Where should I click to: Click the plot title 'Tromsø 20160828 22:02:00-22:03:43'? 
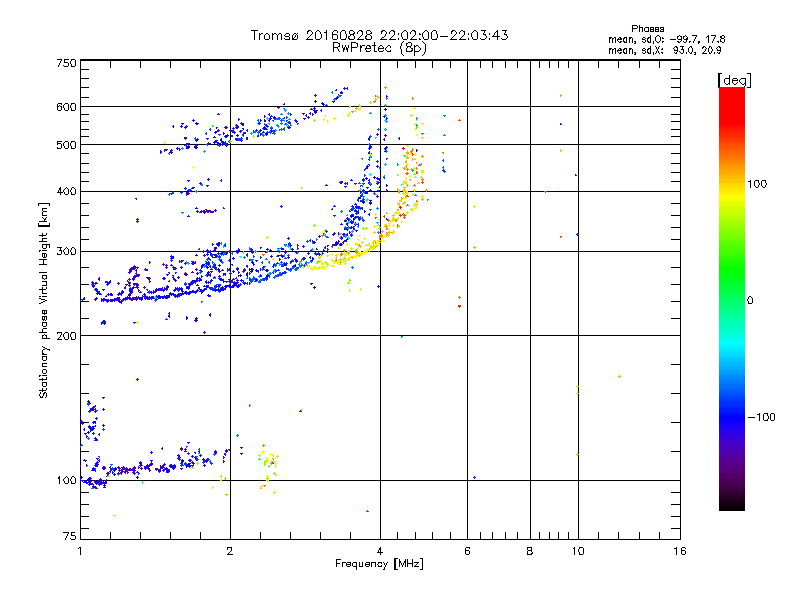point(379,35)
